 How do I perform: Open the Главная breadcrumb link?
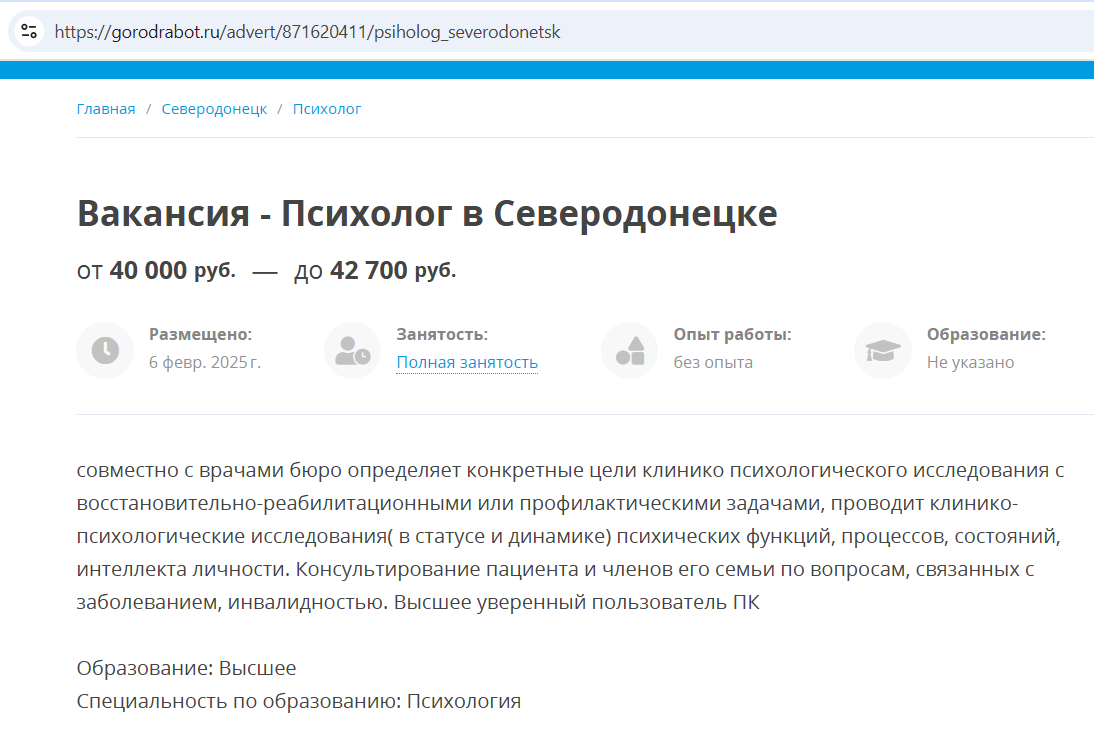click(x=106, y=109)
